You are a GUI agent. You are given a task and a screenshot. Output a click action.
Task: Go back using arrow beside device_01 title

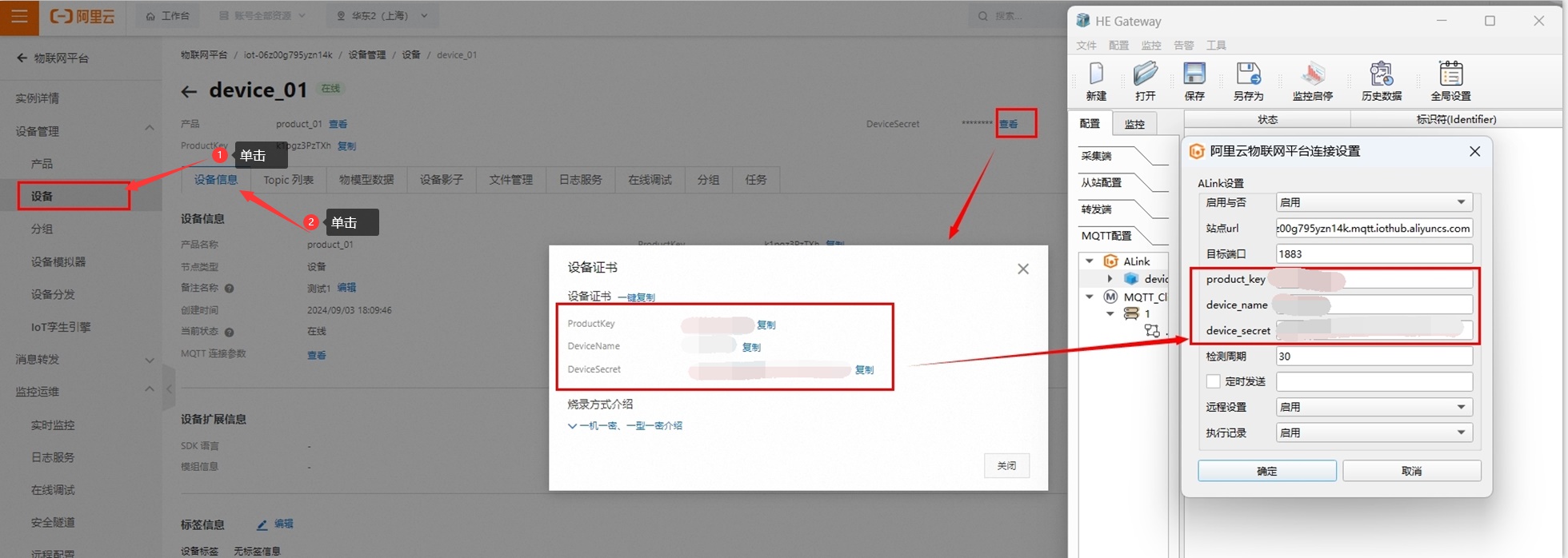point(189,92)
